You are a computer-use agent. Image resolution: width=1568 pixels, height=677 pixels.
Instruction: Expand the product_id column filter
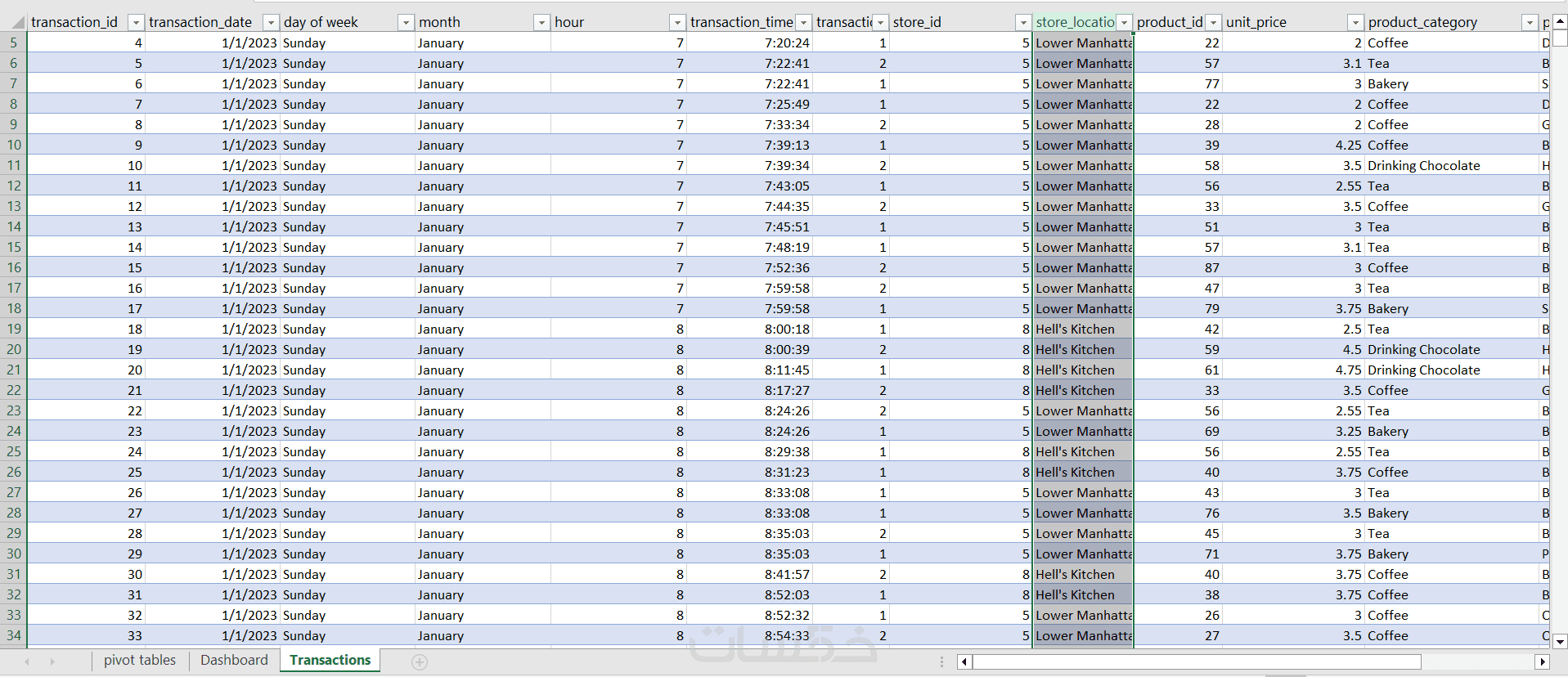click(1214, 23)
